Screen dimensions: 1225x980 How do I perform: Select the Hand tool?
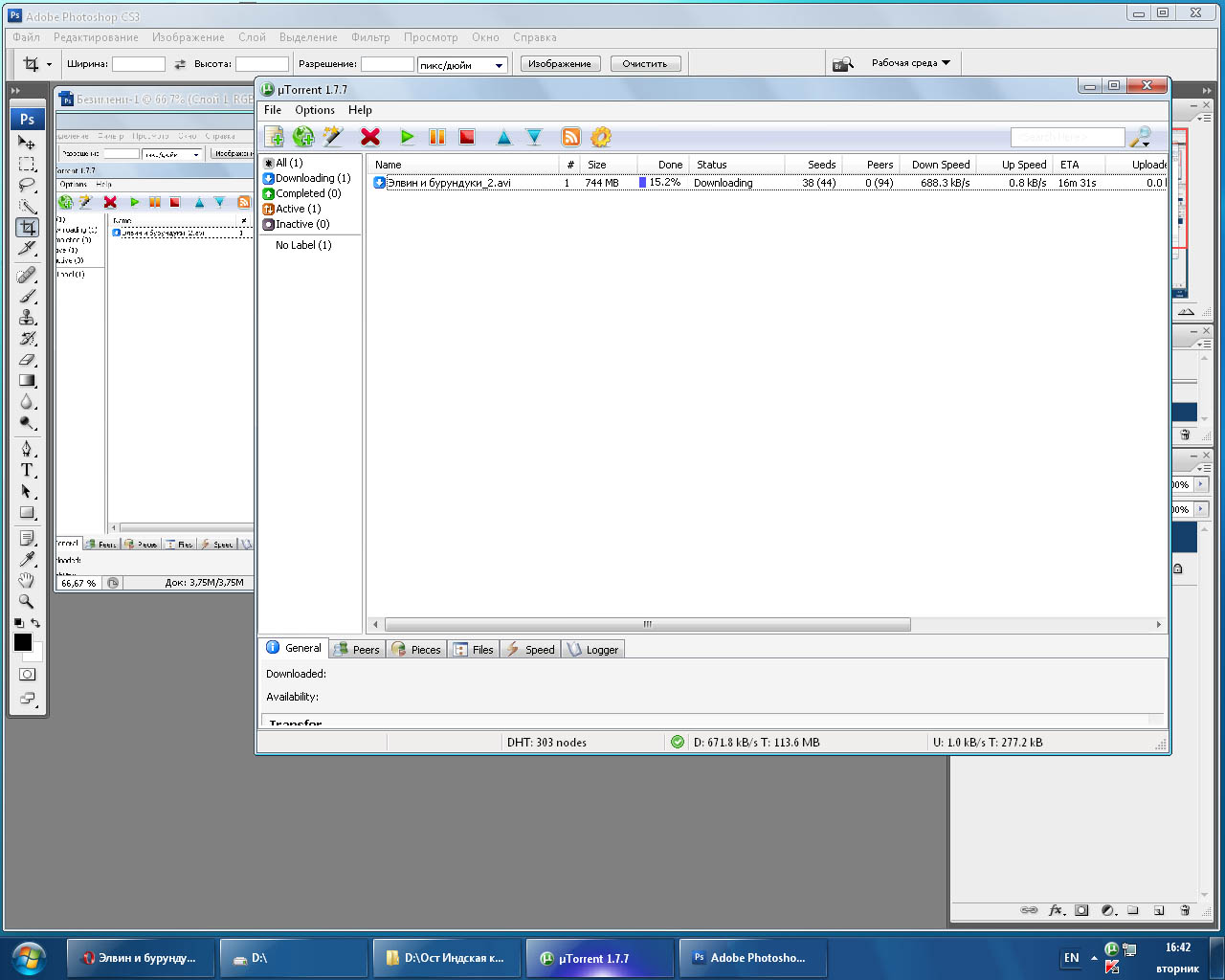tap(27, 580)
